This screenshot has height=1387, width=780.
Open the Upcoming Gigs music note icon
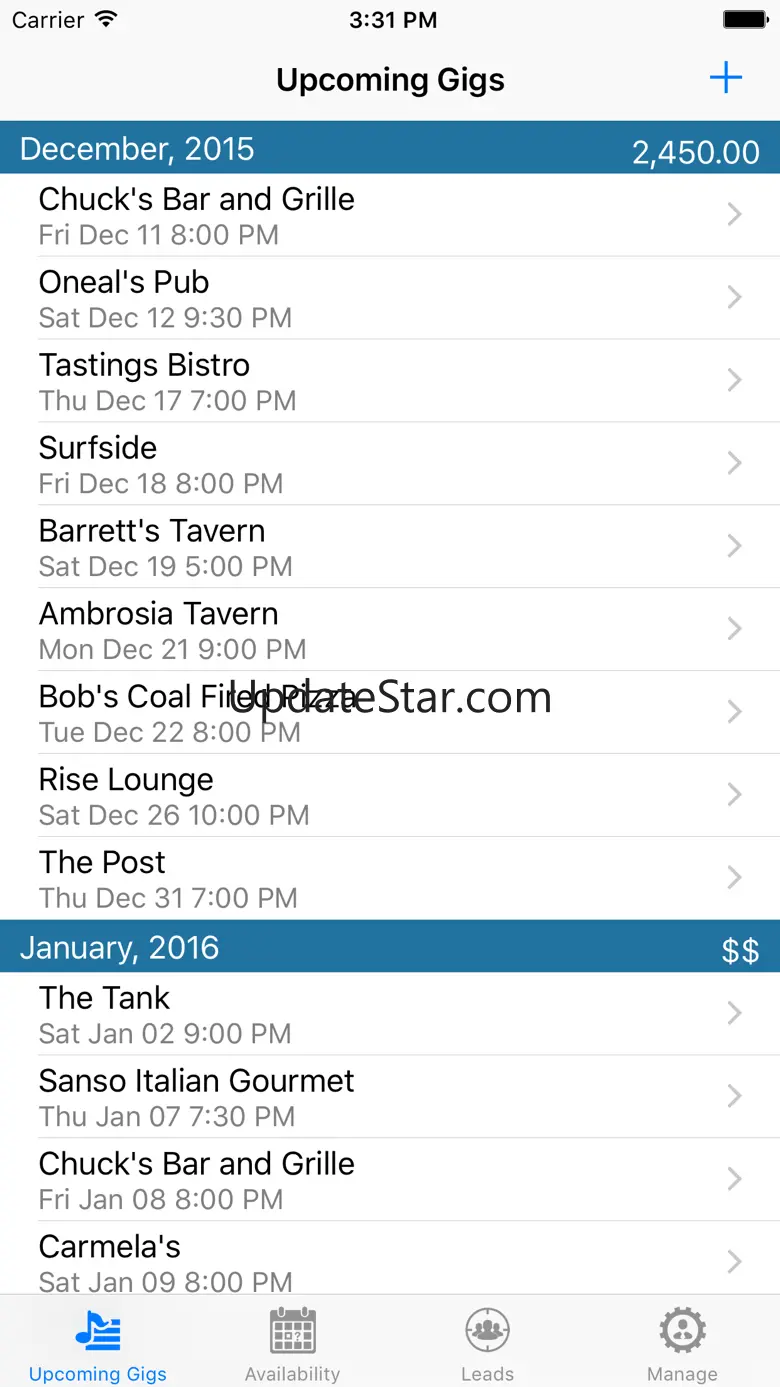[98, 1331]
